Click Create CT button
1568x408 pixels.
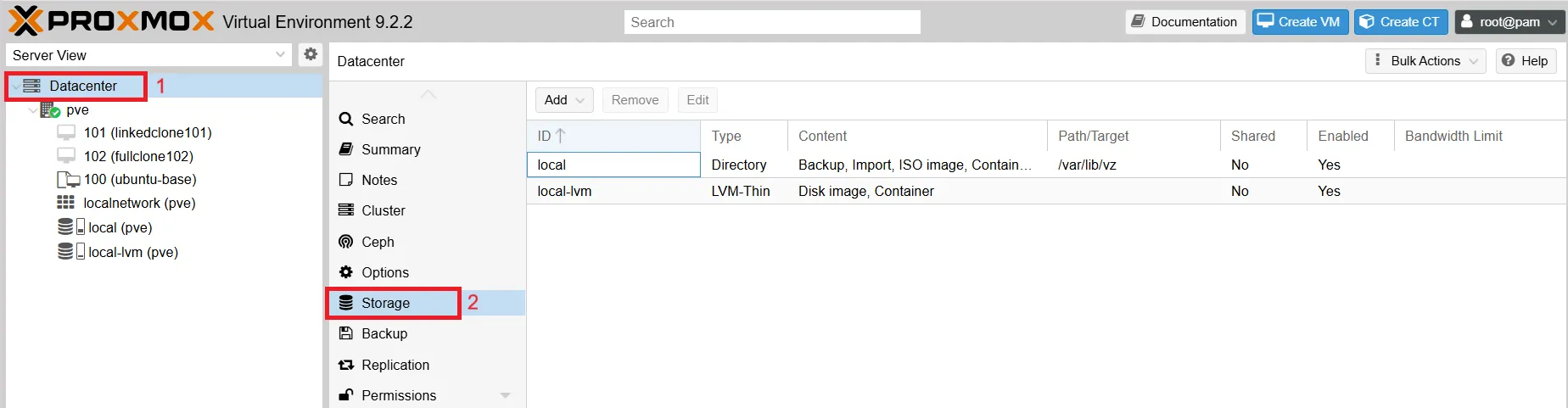1400,22
